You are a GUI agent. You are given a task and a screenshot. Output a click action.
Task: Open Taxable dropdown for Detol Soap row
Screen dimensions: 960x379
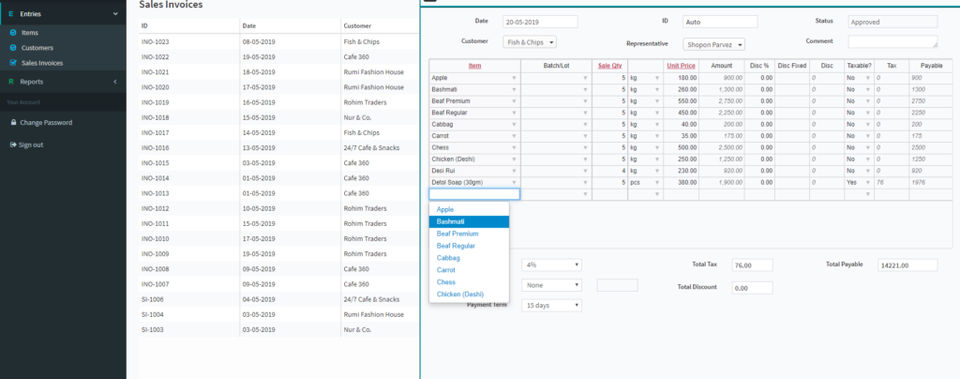click(x=859, y=182)
